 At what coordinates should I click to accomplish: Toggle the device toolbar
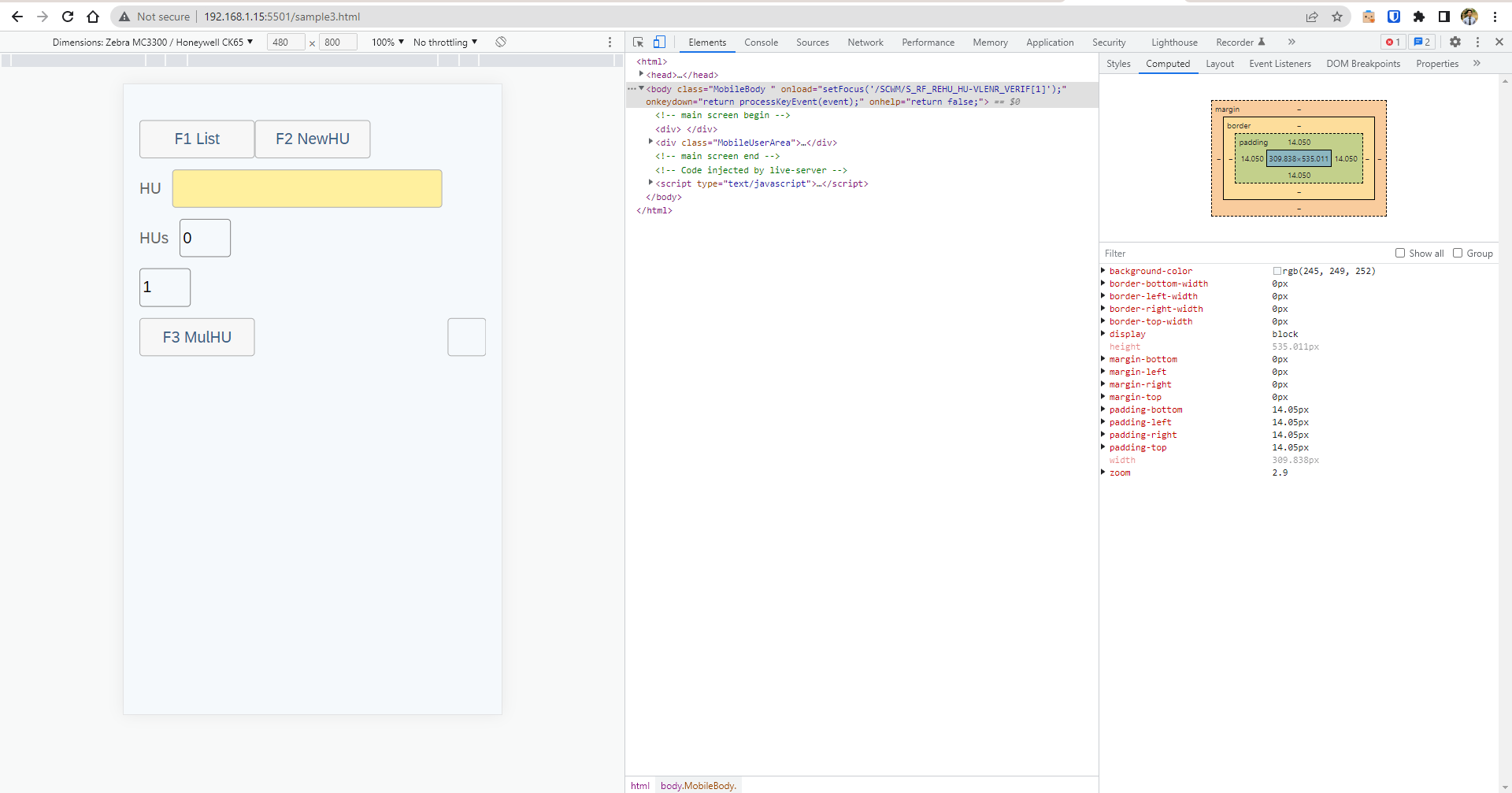[660, 42]
